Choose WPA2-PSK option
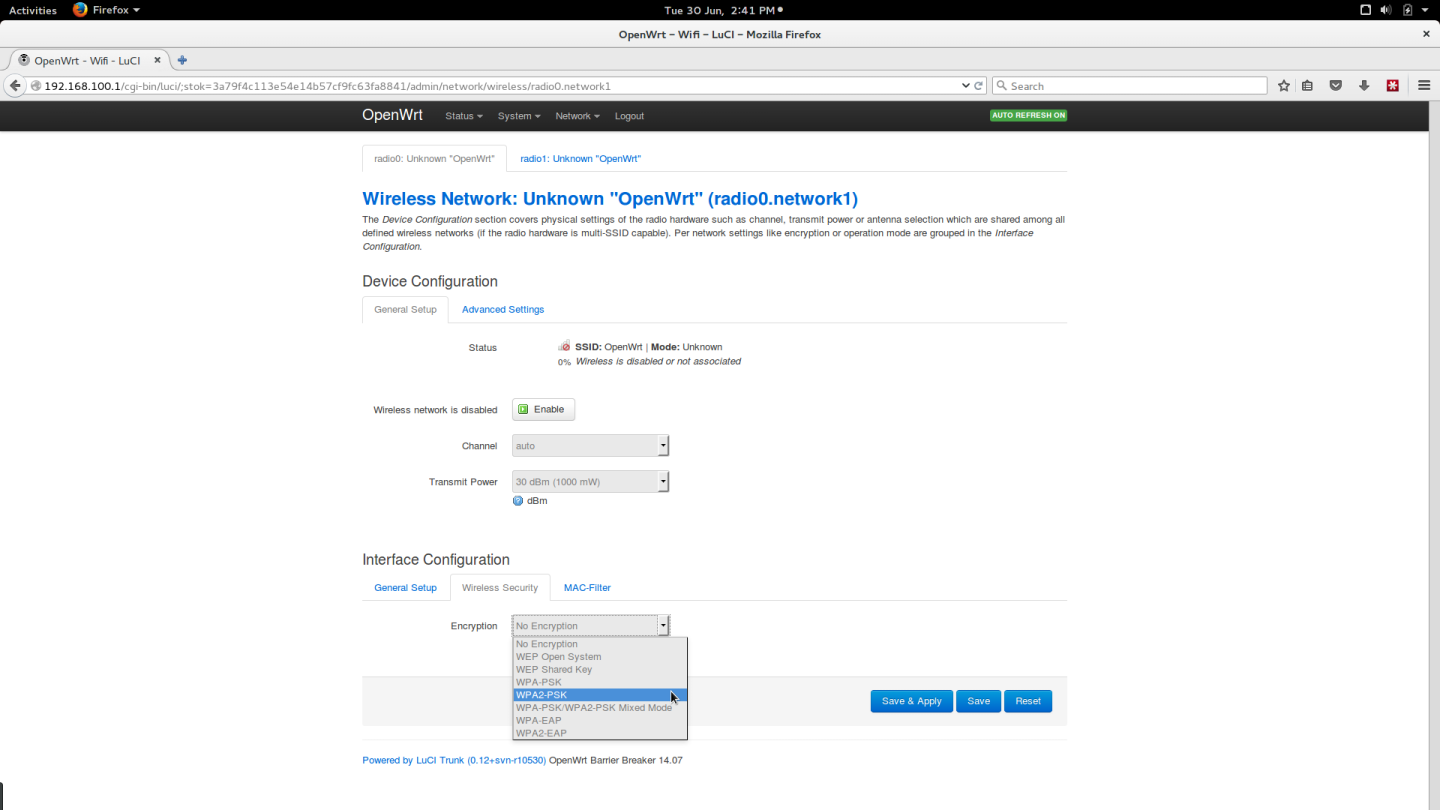The width and height of the screenshot is (1440, 810). (600, 695)
